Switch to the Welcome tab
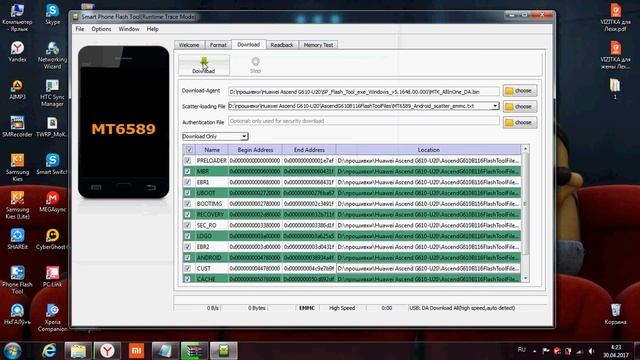640x360 pixels. [x=189, y=45]
